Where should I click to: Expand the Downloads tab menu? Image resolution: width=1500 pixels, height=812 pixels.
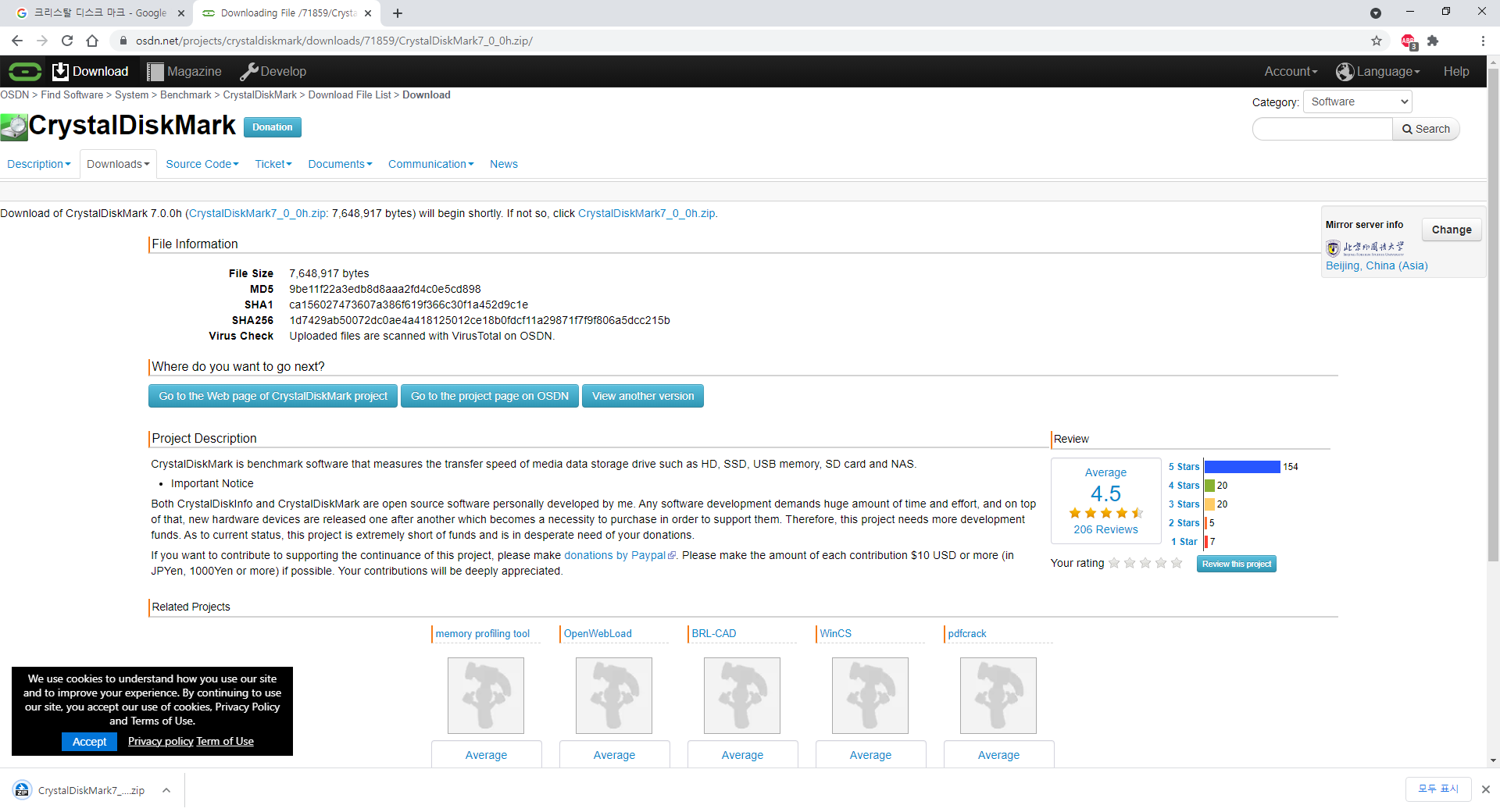(x=118, y=164)
